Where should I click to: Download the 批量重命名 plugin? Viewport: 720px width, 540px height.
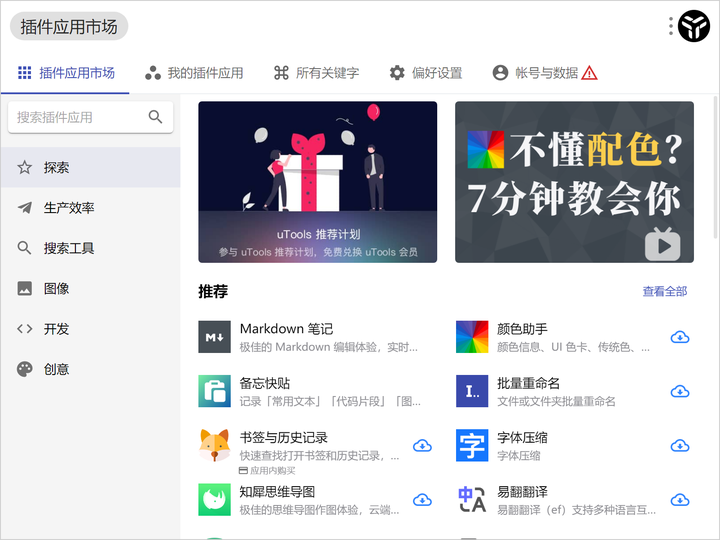680,391
